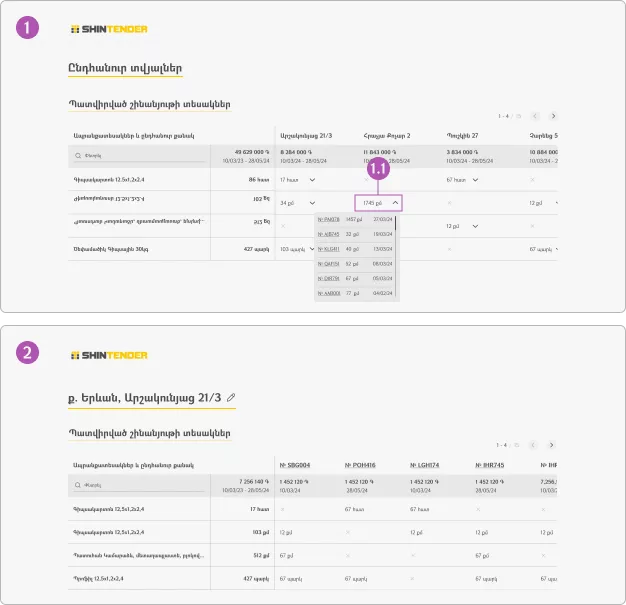626x605 pixels.
Task: Expand the 34 quantity dropdown in second row
Action: pyautogui.click(x=312, y=202)
